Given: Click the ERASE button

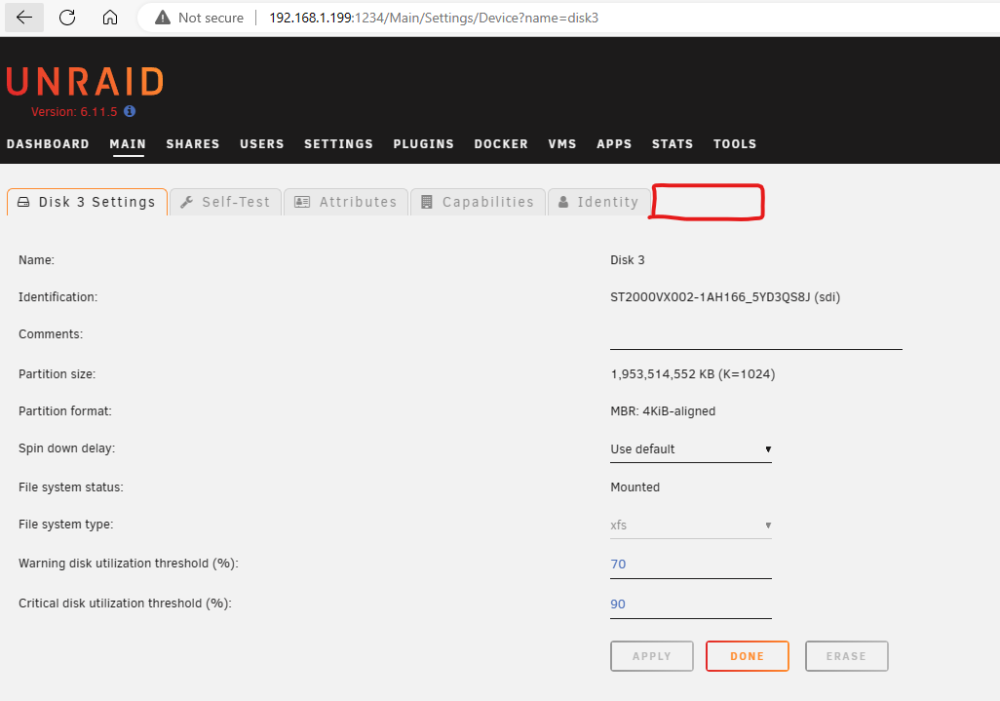Looking at the screenshot, I should click(x=846, y=656).
